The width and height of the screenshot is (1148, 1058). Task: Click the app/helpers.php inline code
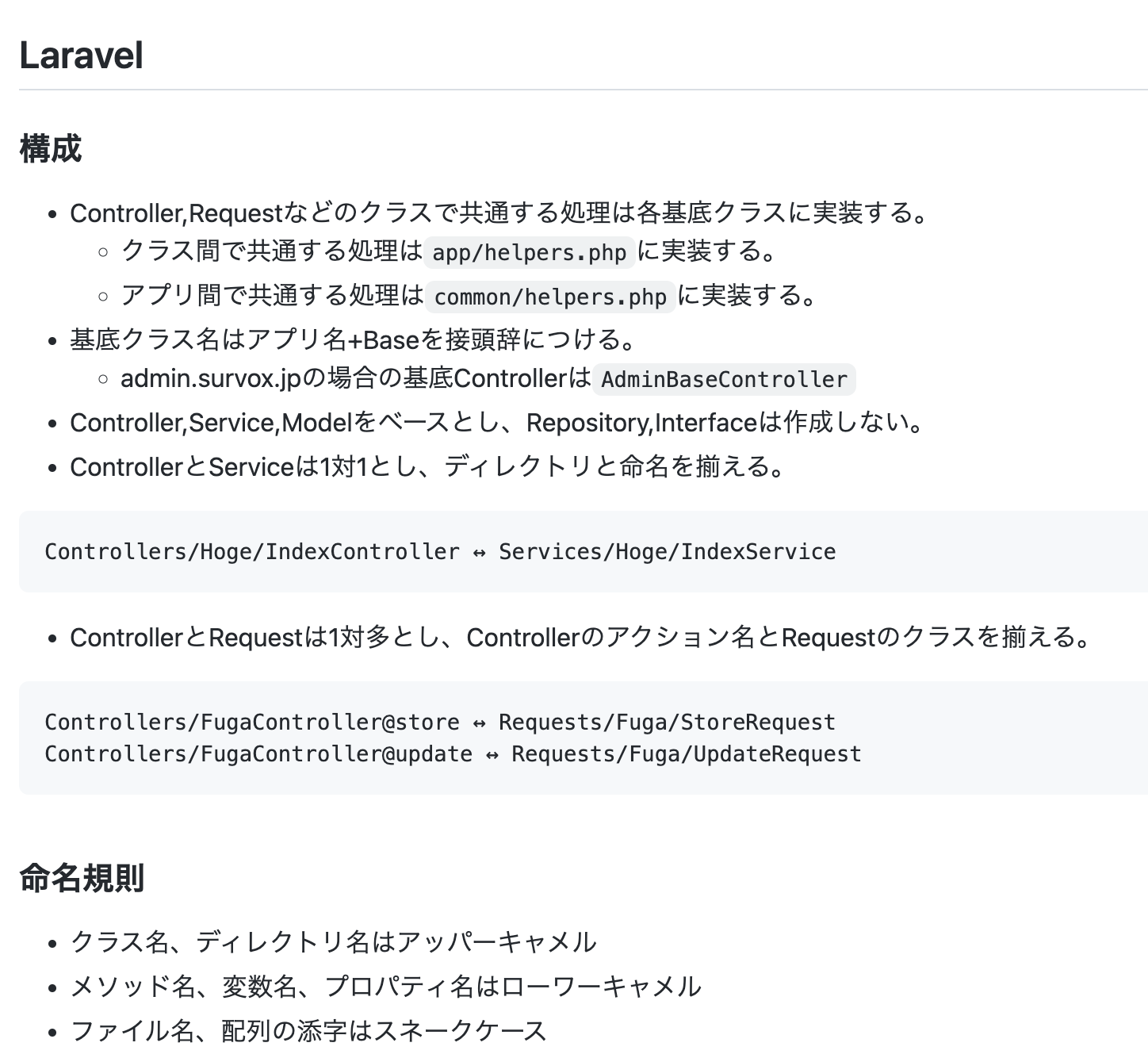click(x=530, y=252)
